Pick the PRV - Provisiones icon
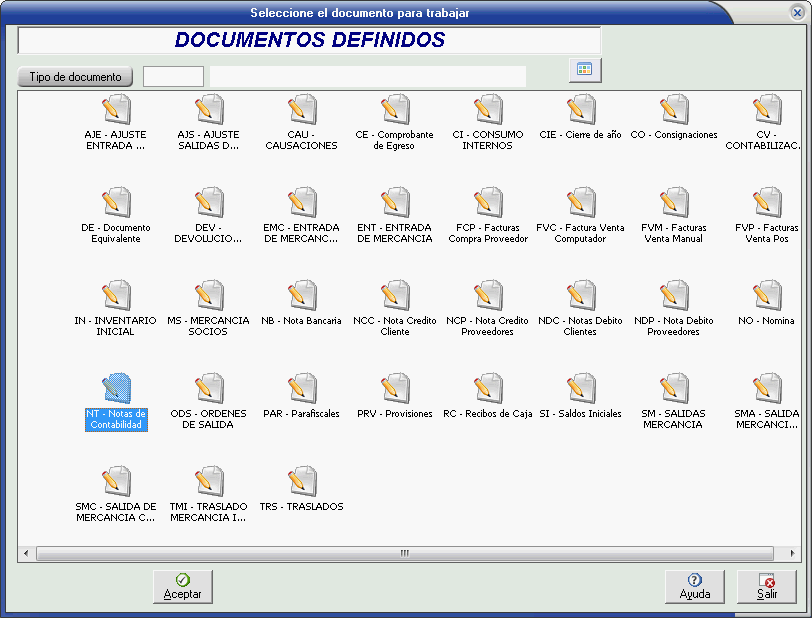 pyautogui.click(x=395, y=389)
